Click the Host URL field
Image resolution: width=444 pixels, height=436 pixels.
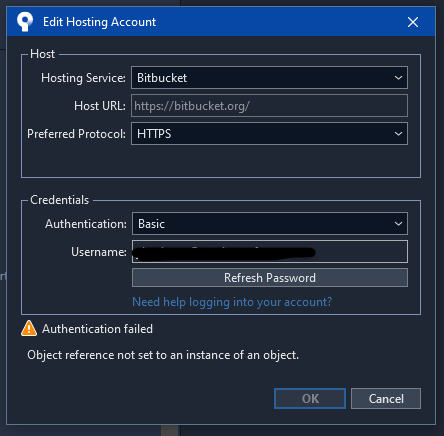269,106
